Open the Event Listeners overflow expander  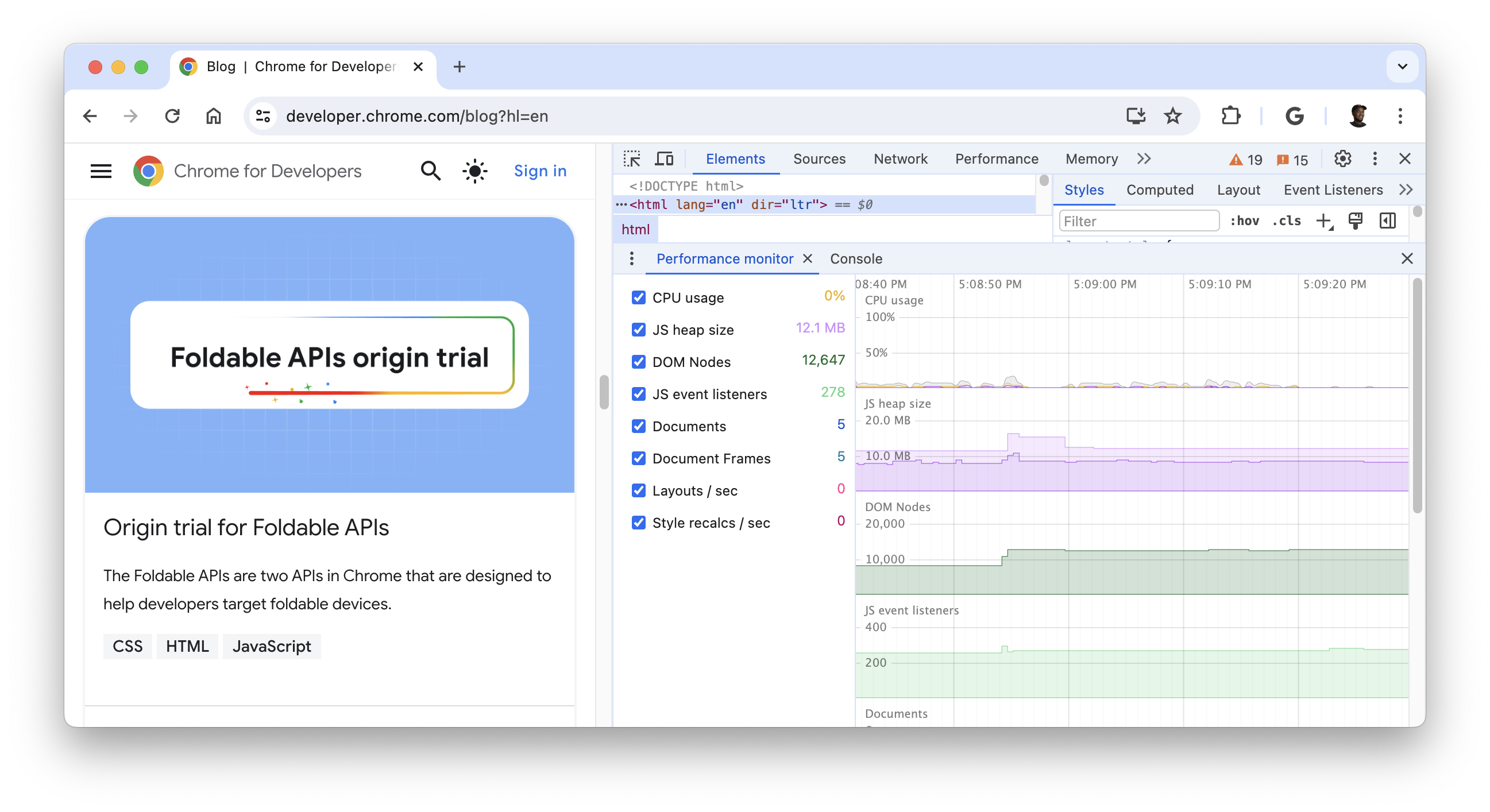tap(1405, 189)
